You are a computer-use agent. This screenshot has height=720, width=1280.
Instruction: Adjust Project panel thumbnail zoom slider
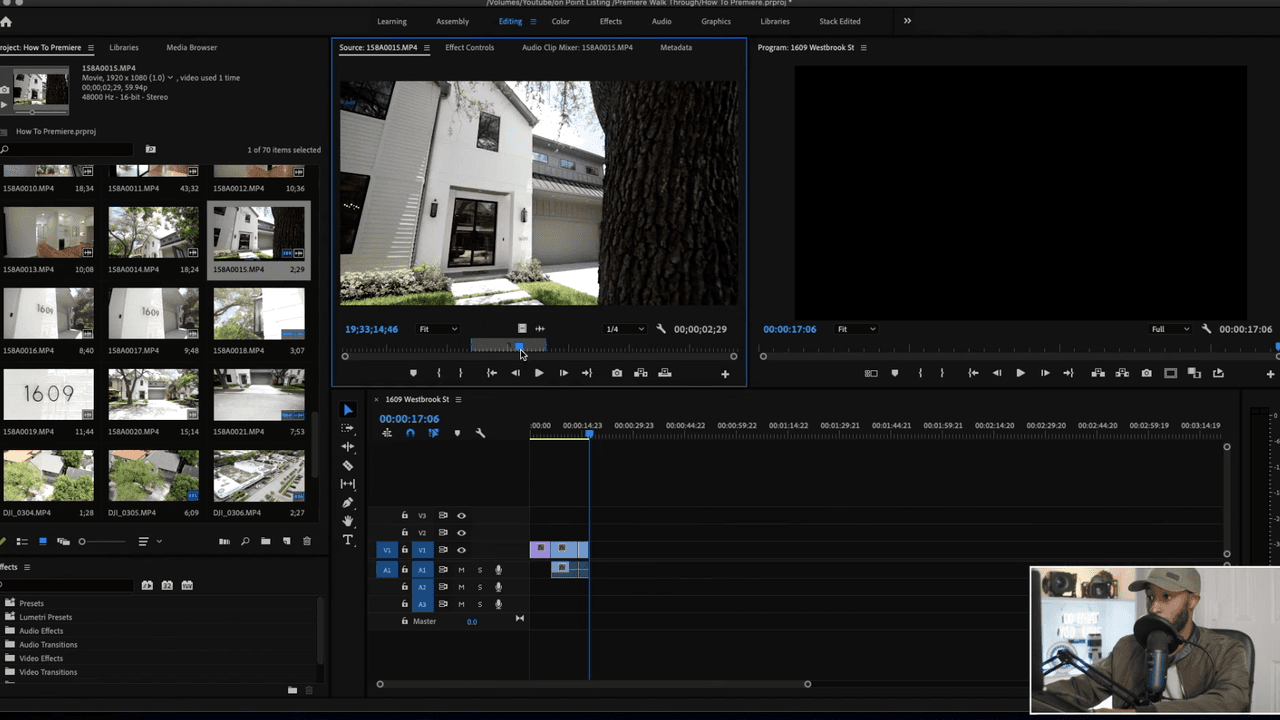tap(82, 541)
